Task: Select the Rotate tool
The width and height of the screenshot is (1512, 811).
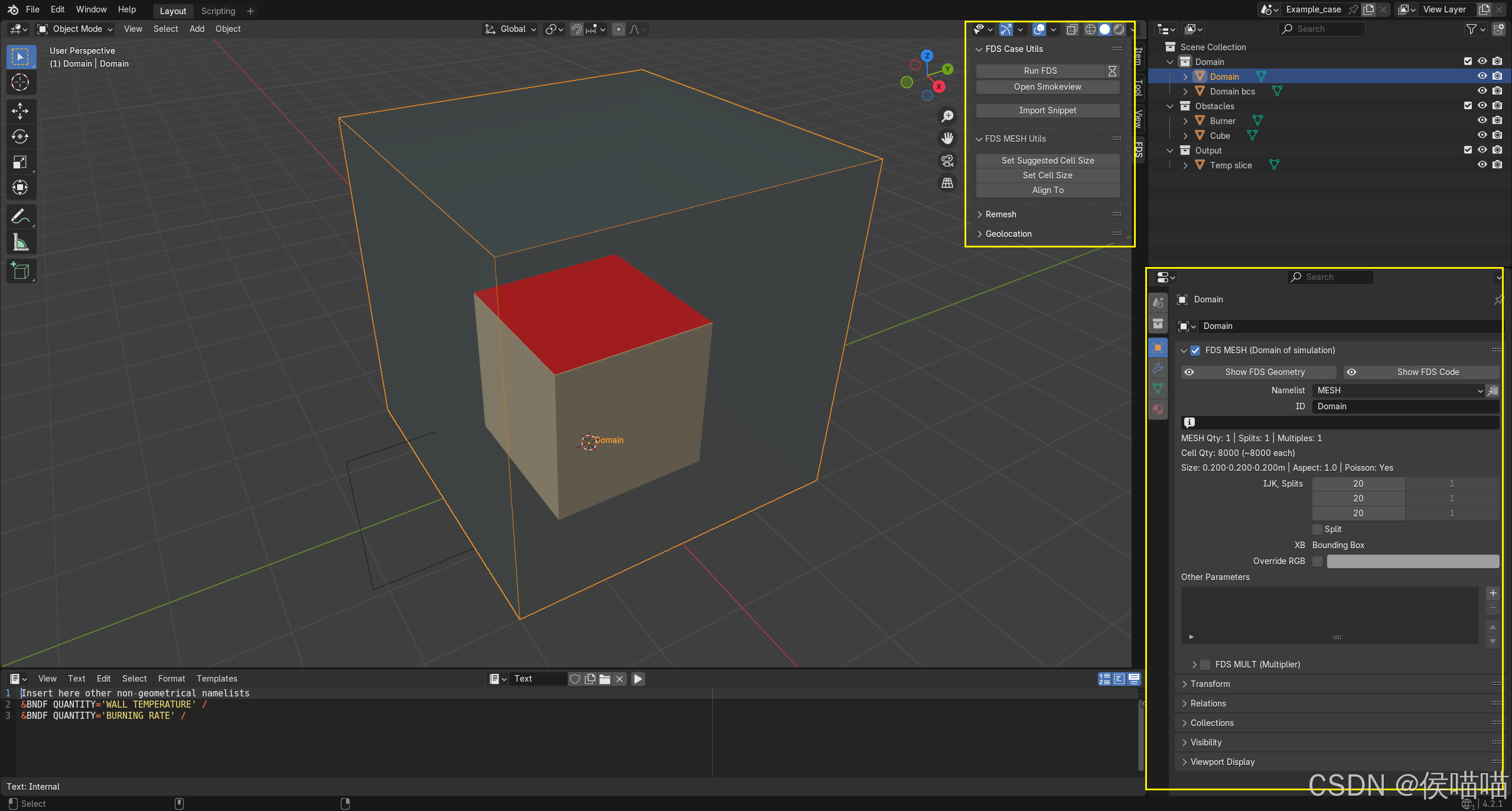Action: pos(20,136)
